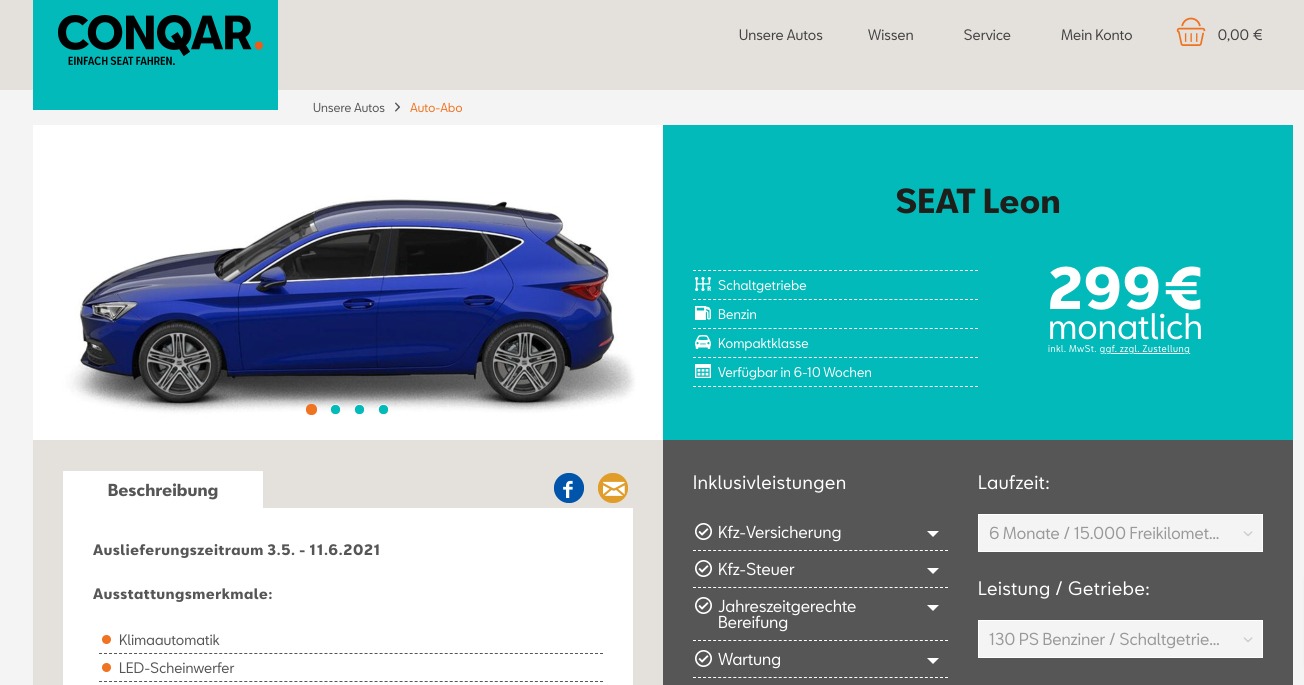The width and height of the screenshot is (1304, 685).
Task: Click the calendar availability icon
Action: coord(702,372)
